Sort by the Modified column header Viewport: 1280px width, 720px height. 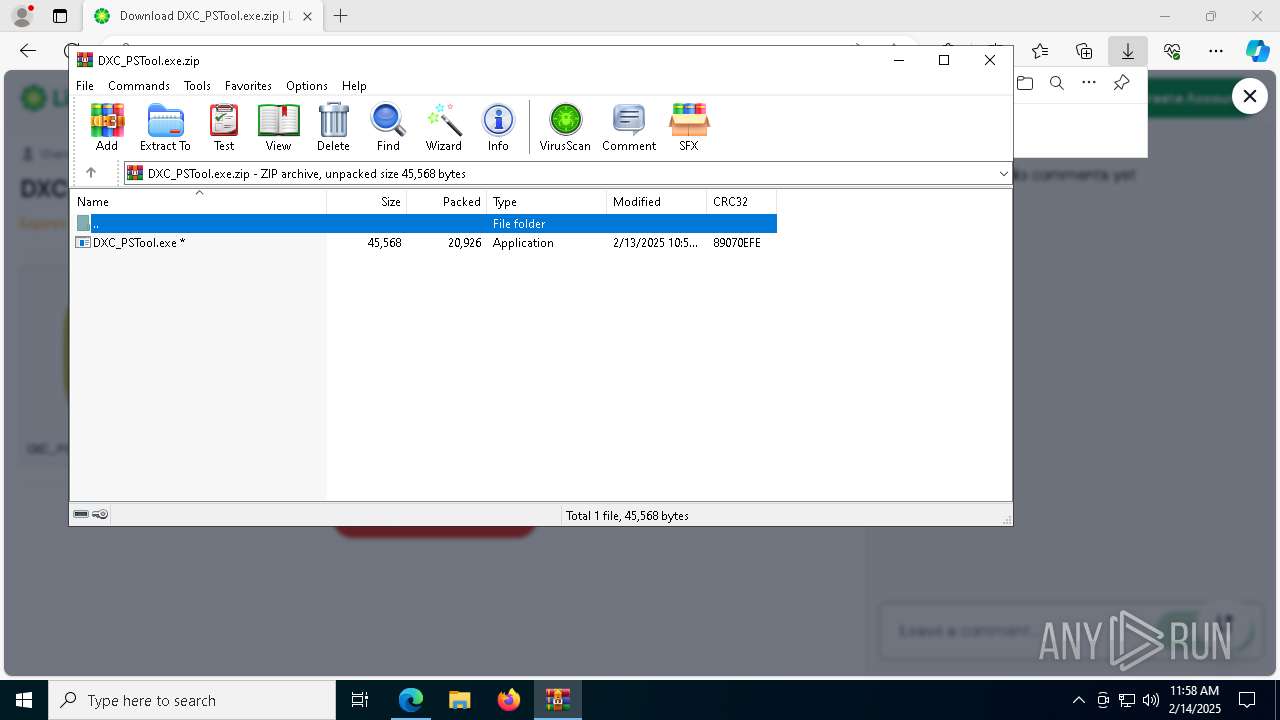(656, 202)
